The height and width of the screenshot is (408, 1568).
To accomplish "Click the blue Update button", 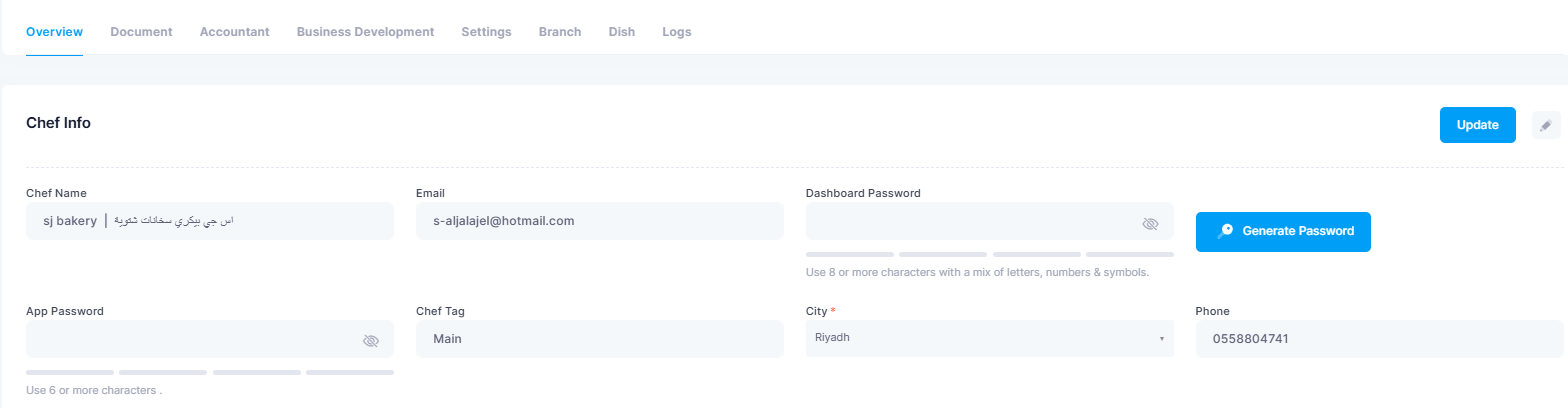I will point(1478,125).
